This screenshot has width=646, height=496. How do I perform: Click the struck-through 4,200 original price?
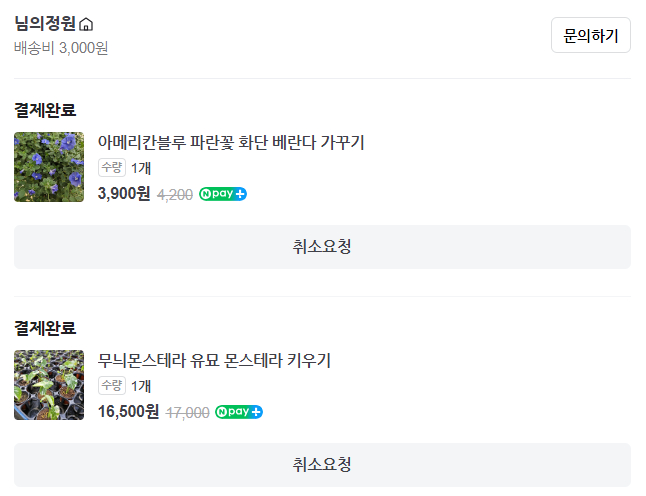tap(175, 195)
